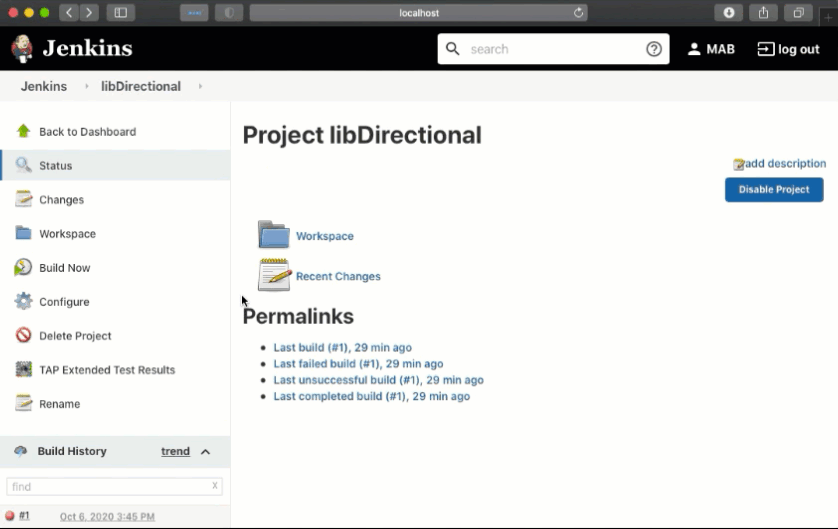
Task: Click the Workspace folder icon in main panel
Action: [x=273, y=235]
